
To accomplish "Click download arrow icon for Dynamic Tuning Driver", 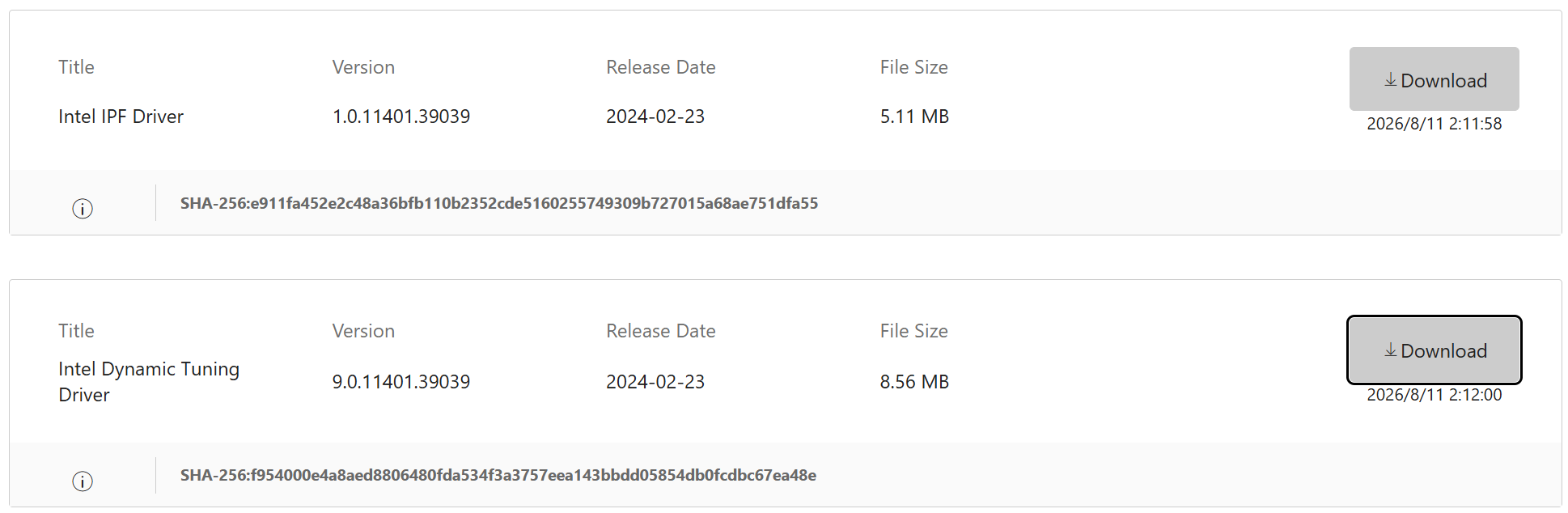I will 1390,350.
